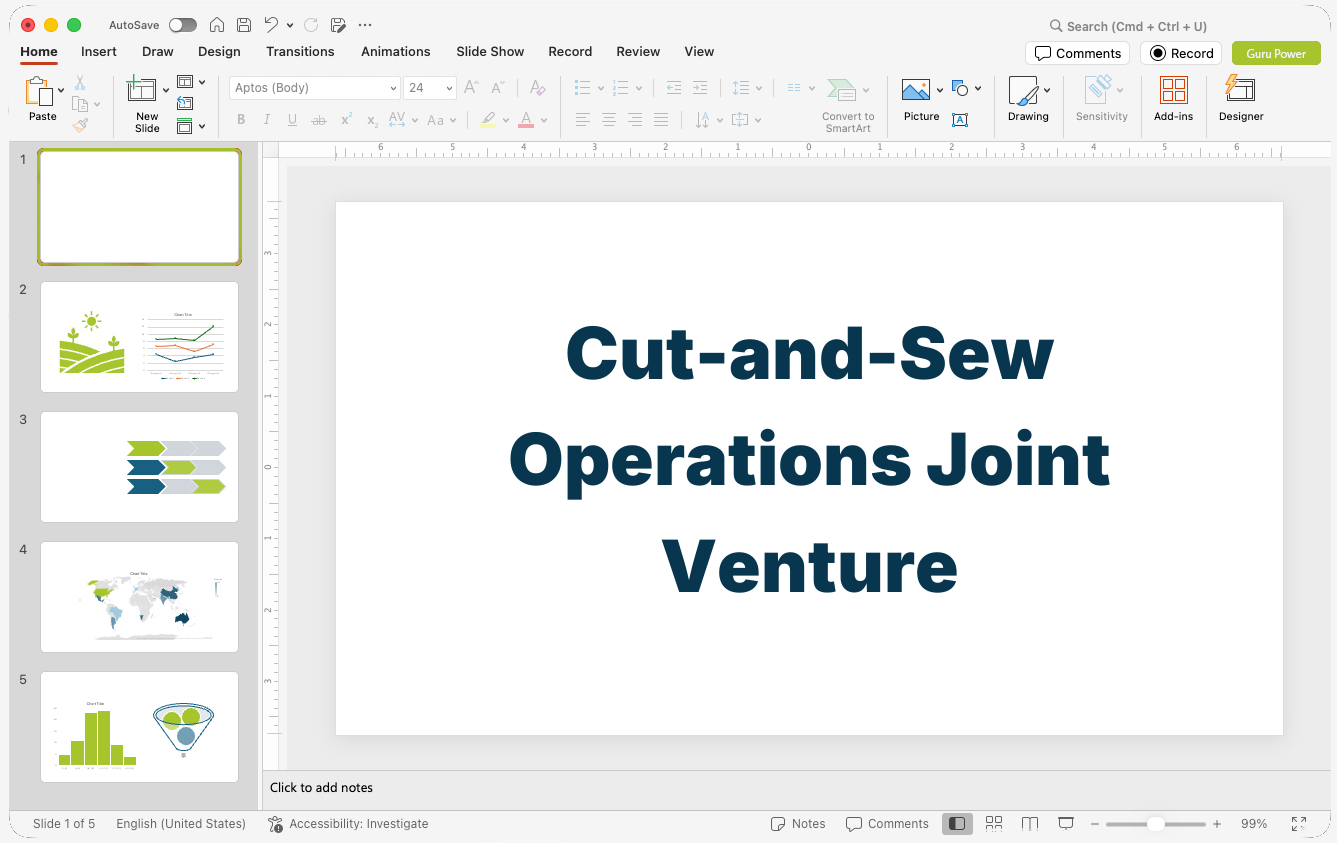Expand the bullets list dropdown arrow

coord(600,88)
